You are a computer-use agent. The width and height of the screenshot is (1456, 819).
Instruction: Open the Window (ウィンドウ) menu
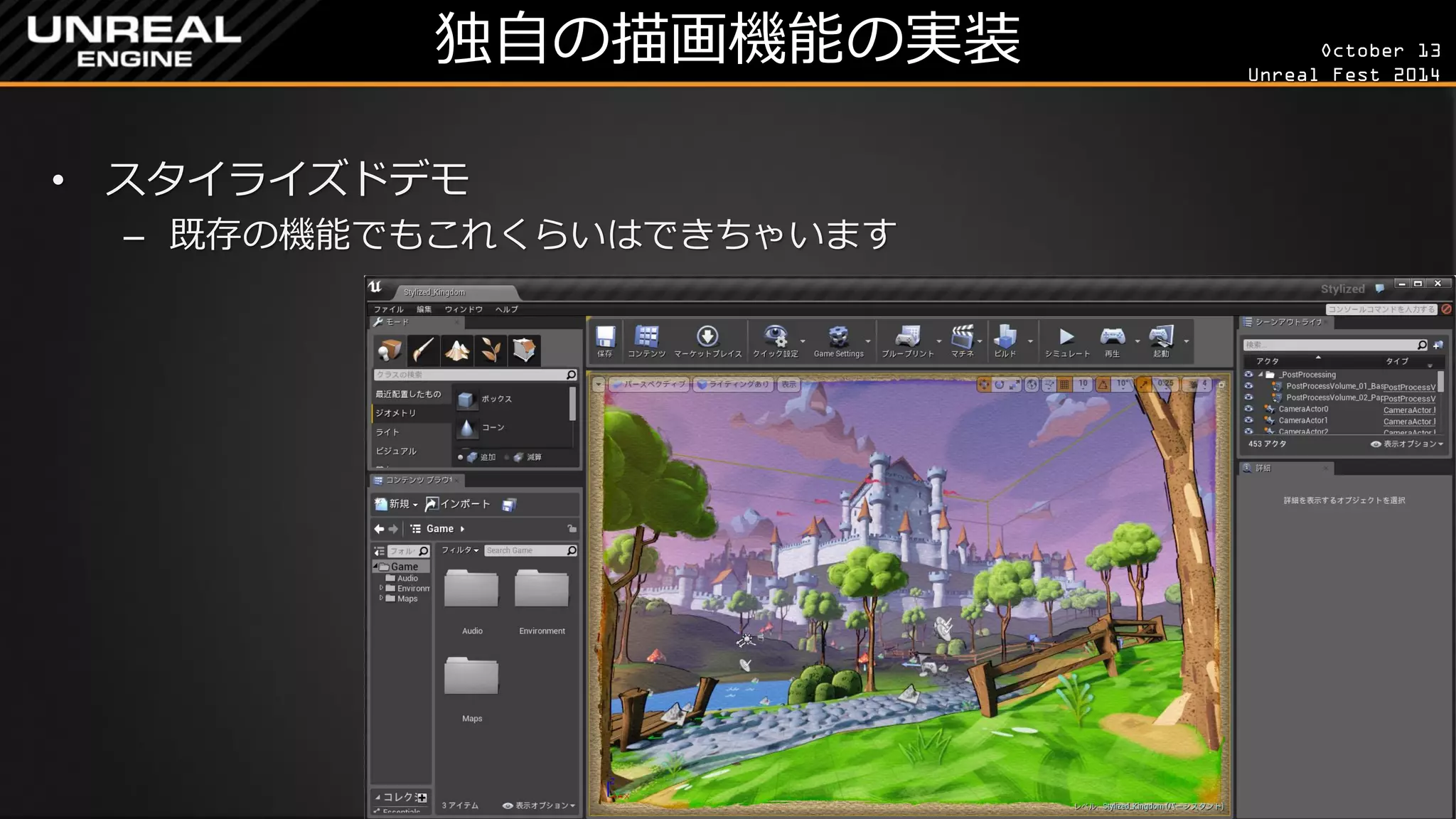464,309
